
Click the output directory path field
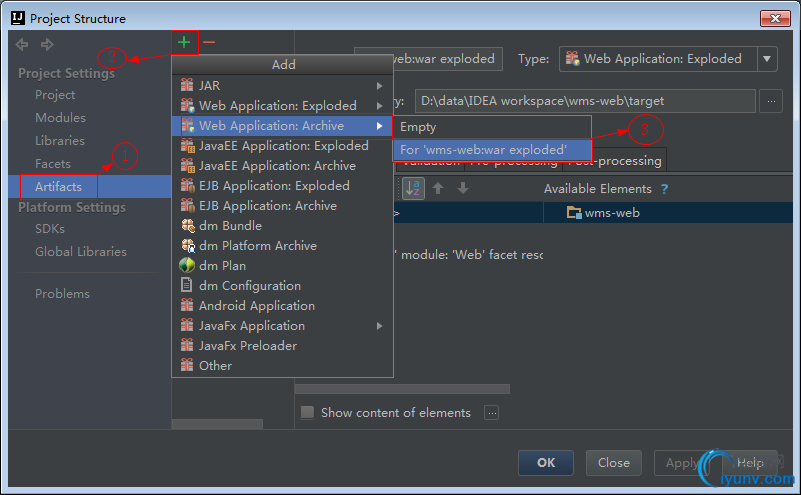click(585, 101)
